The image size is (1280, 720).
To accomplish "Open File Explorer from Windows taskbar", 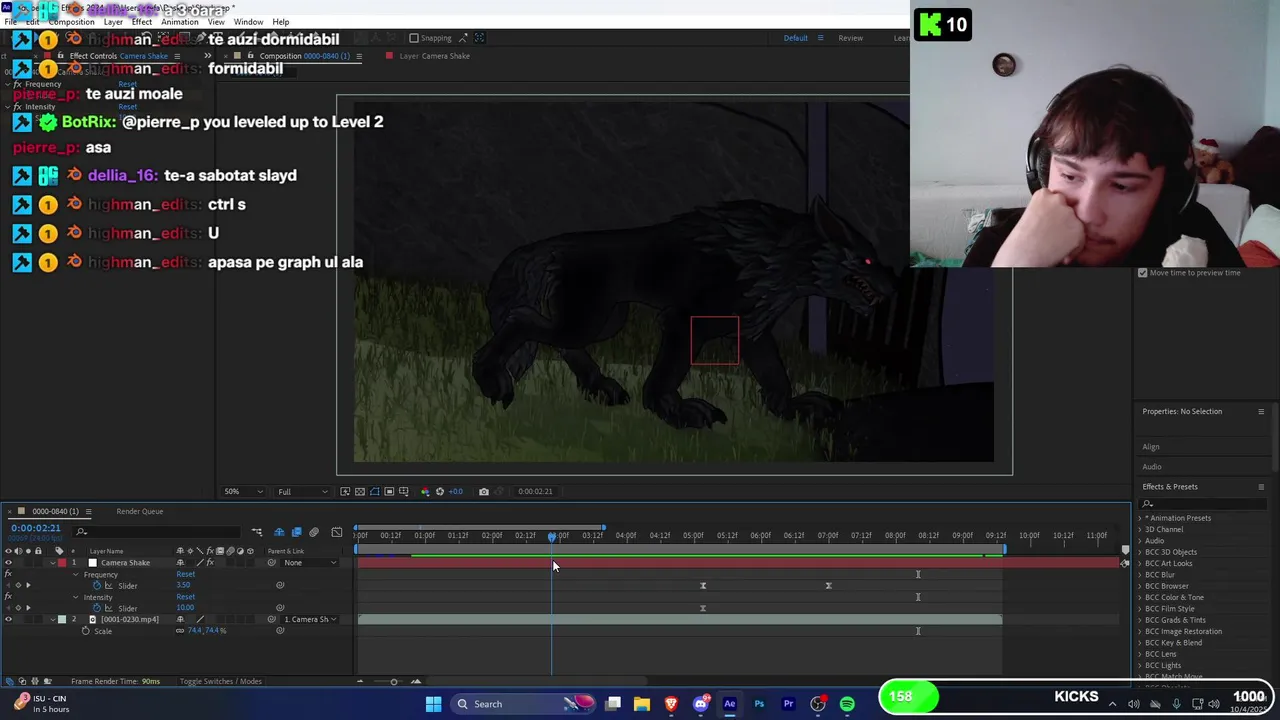I will pos(642,704).
